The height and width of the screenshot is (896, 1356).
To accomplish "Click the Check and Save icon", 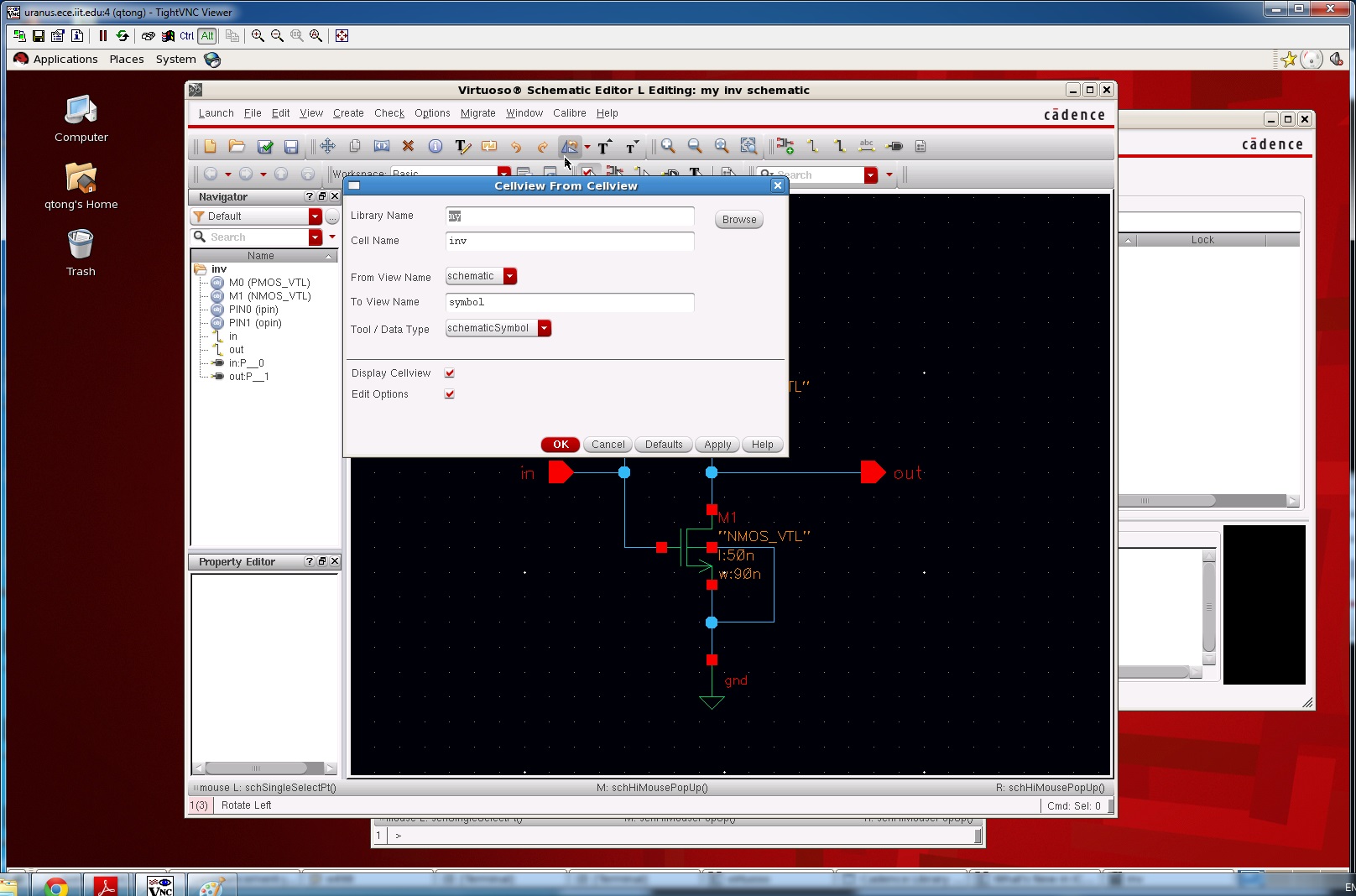I will click(265, 146).
